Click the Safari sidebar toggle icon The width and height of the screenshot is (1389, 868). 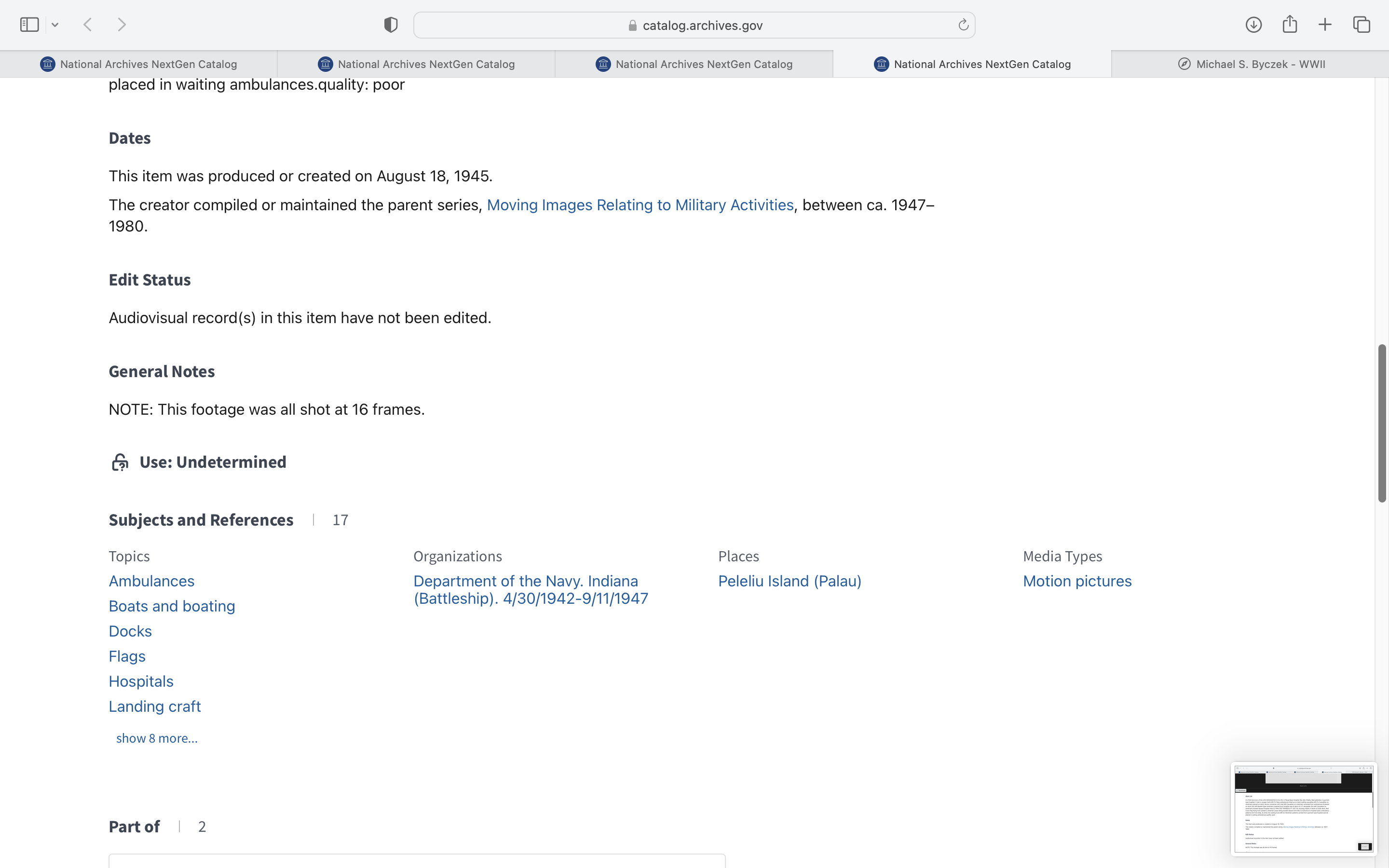pos(29,25)
